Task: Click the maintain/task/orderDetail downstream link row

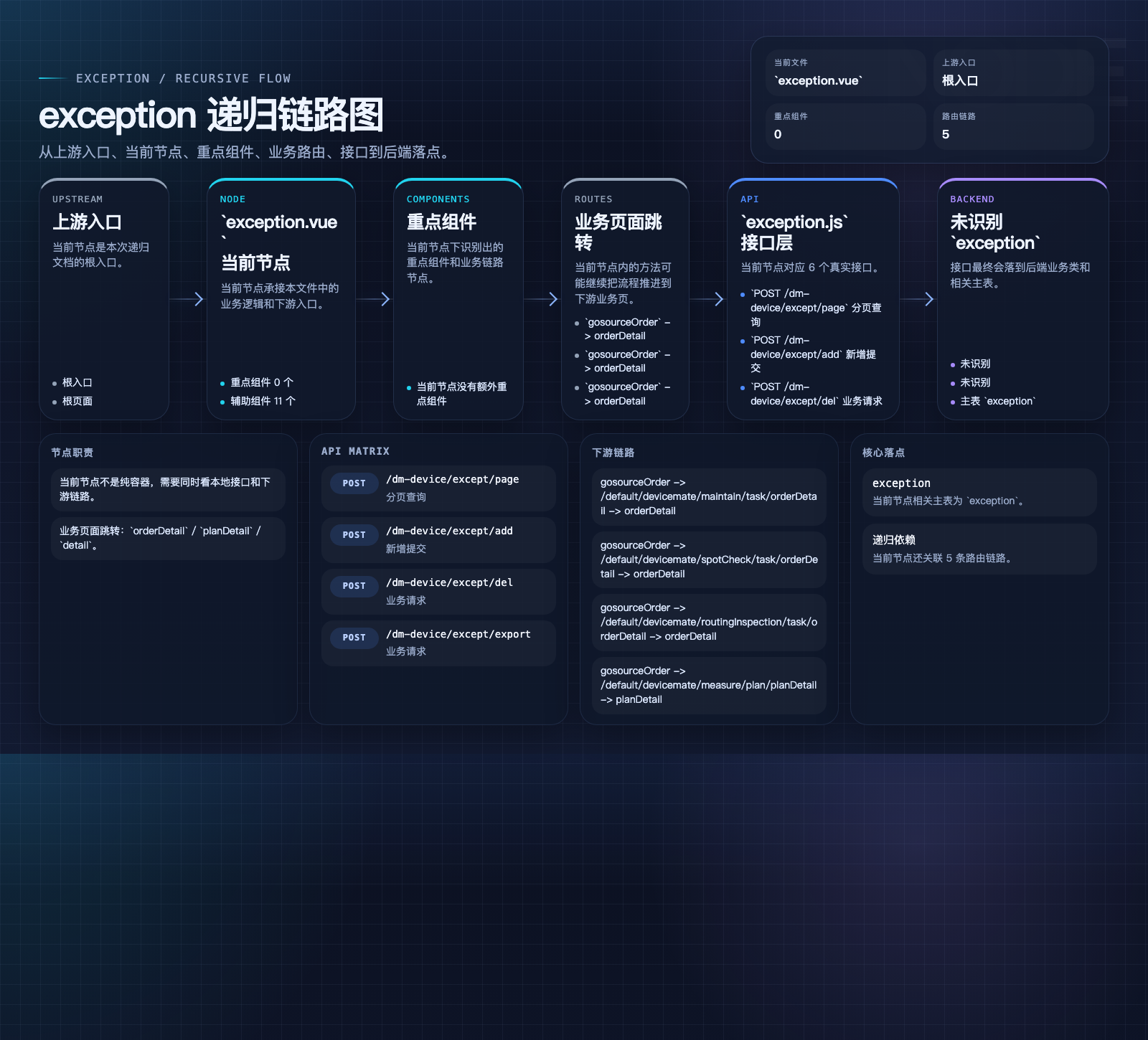Action: tap(709, 497)
